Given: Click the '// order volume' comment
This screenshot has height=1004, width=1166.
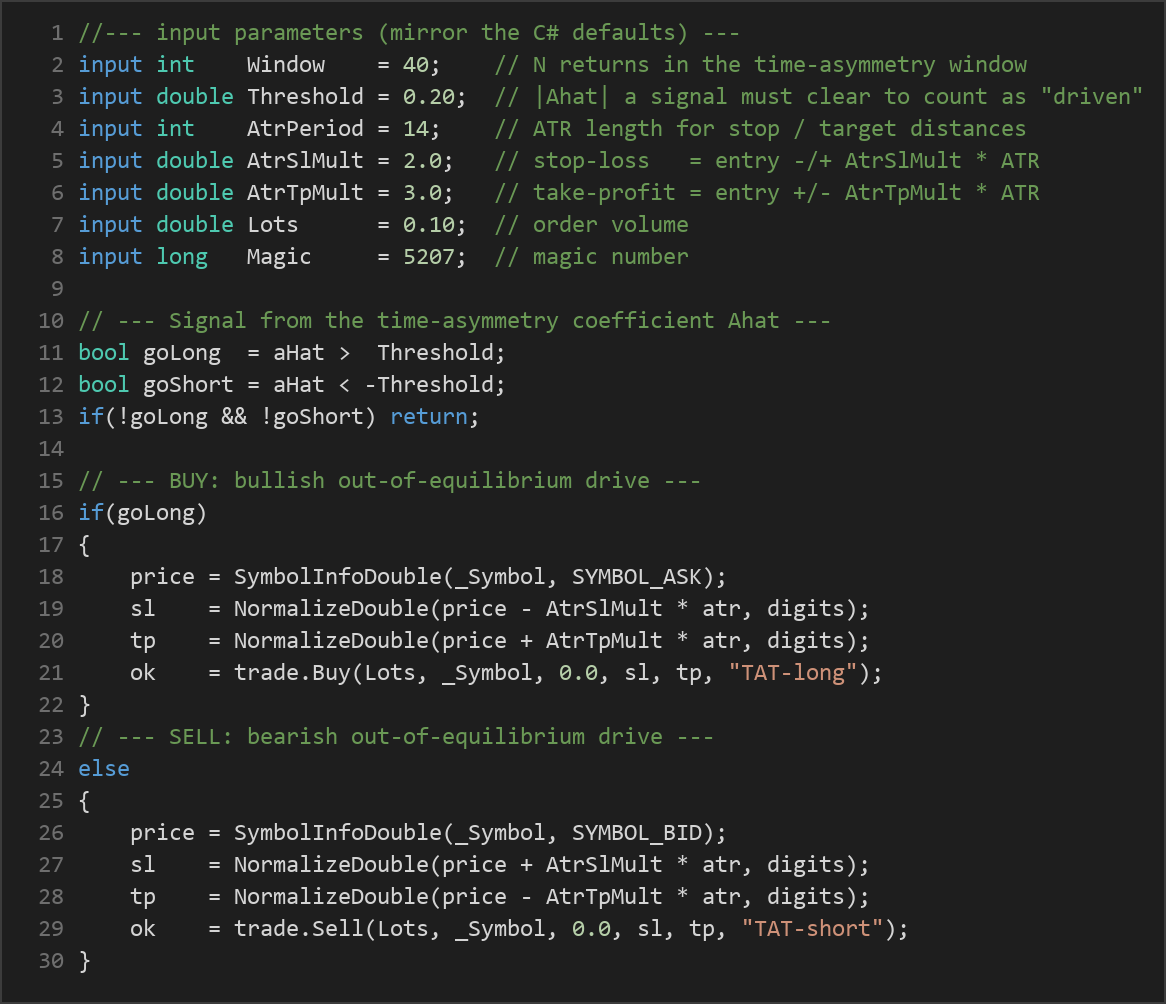Looking at the screenshot, I should pyautogui.click(x=591, y=225).
